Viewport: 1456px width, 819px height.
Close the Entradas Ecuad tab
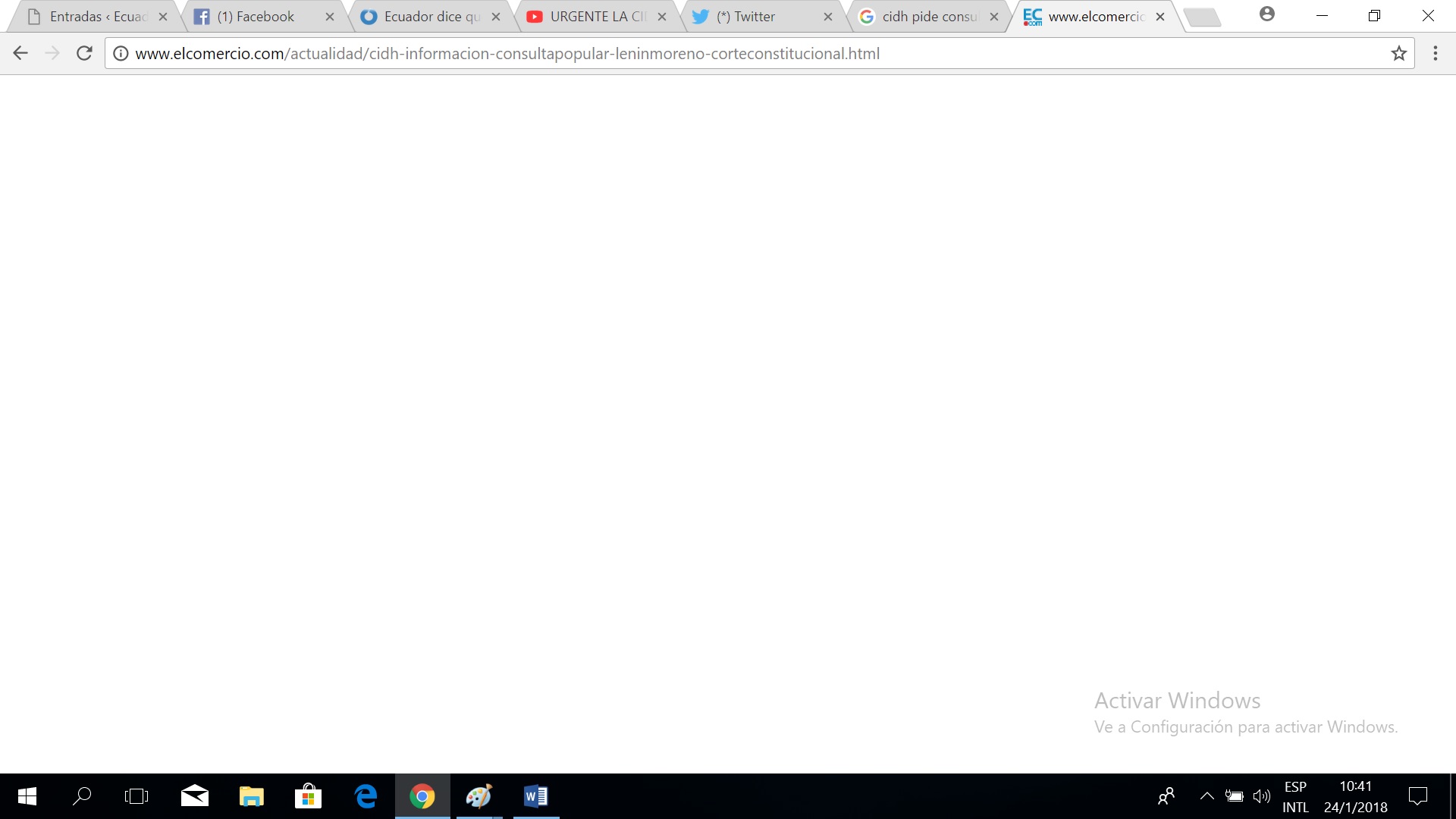163,17
